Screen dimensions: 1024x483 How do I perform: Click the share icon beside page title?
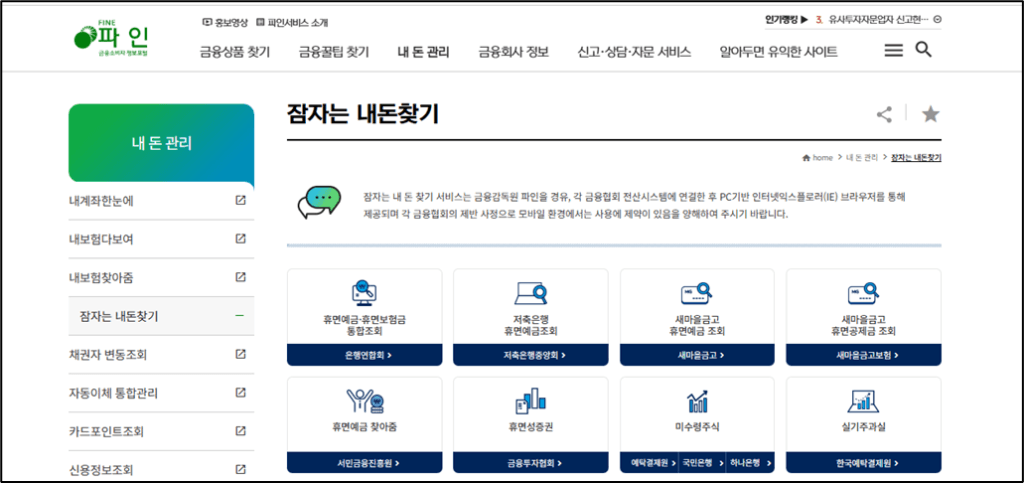(884, 115)
